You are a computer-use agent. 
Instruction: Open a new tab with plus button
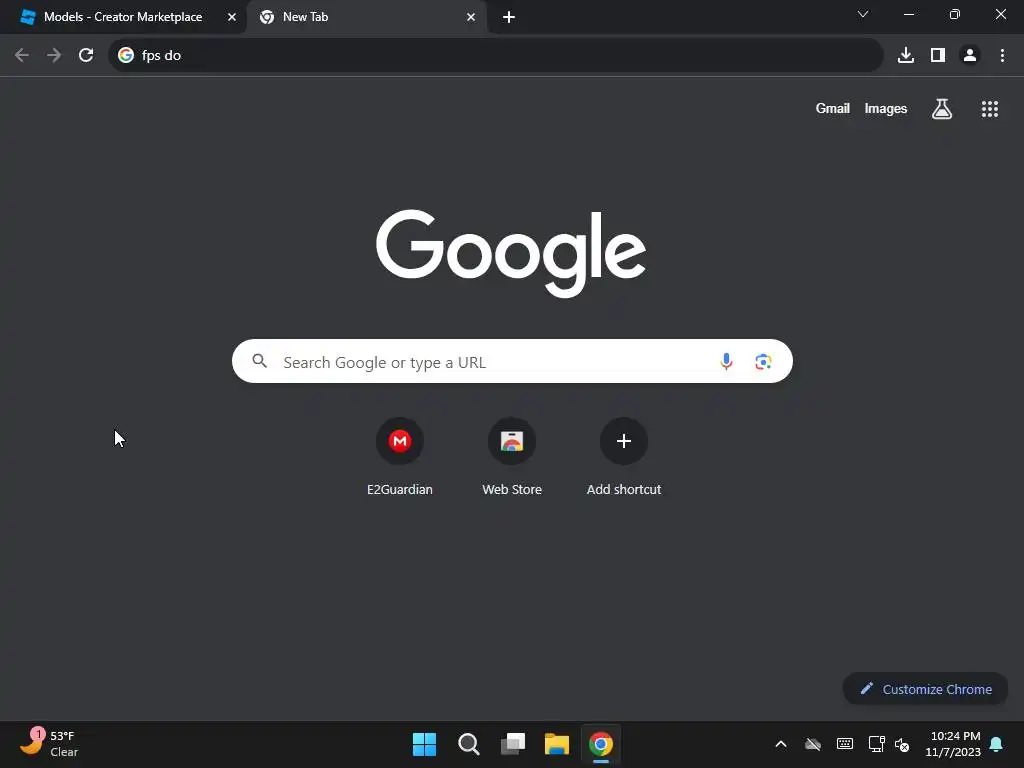click(509, 17)
